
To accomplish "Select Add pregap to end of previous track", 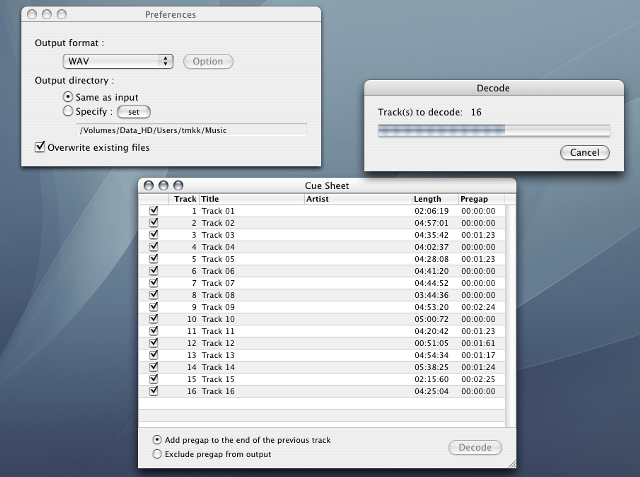I will 157,440.
